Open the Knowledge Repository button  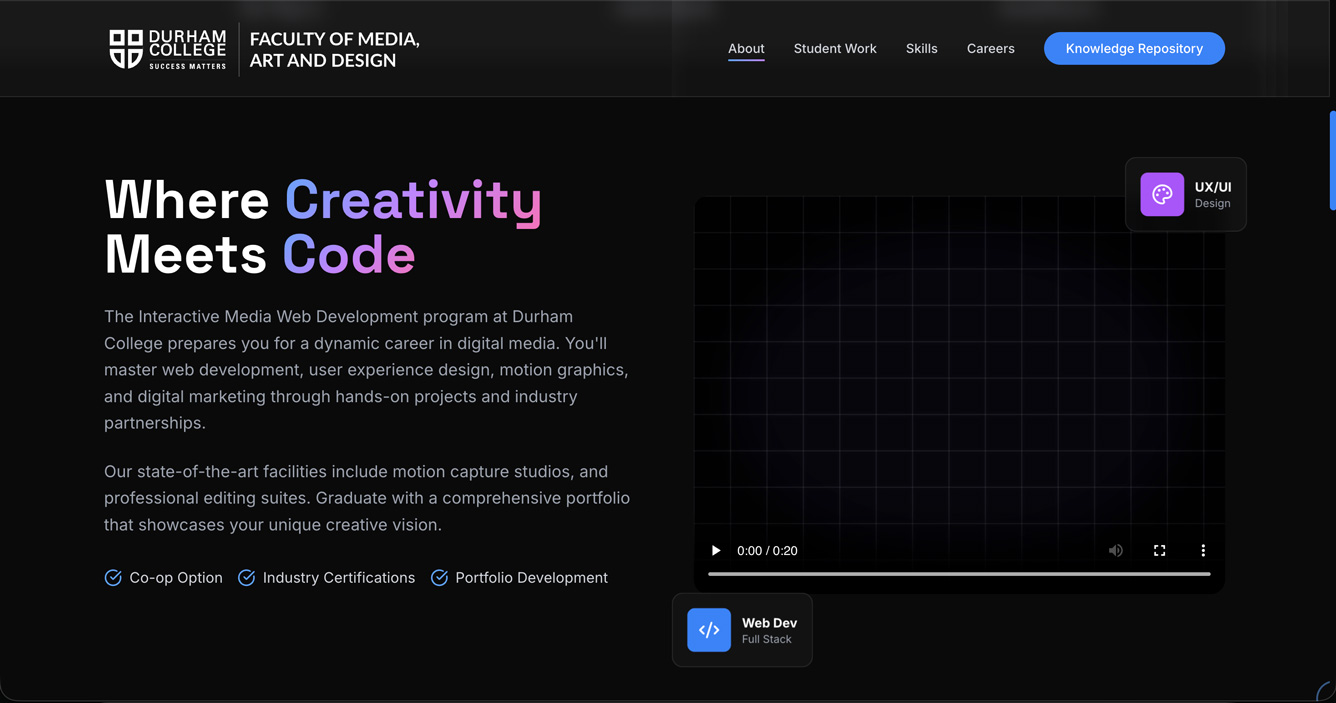1134,48
